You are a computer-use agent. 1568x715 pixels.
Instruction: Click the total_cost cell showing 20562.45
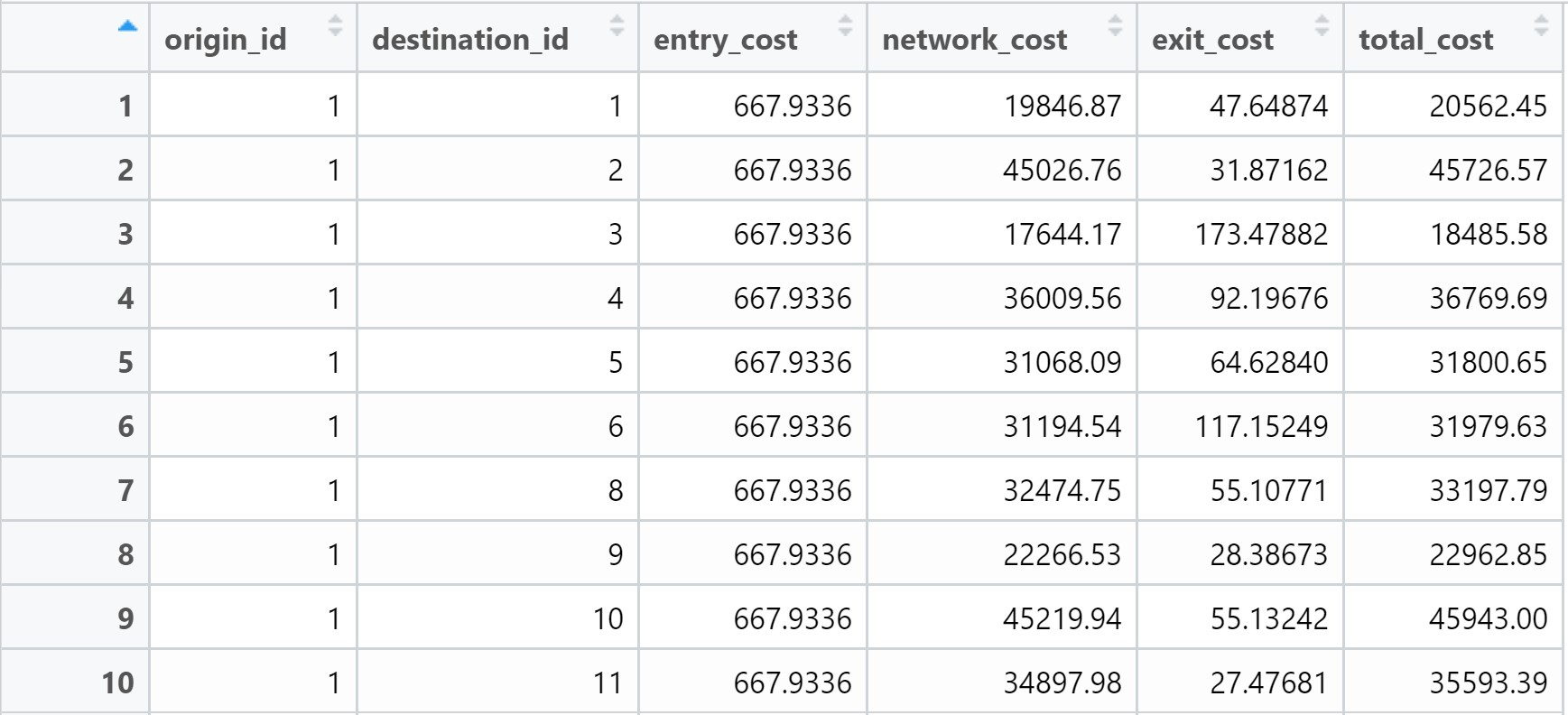click(1488, 107)
